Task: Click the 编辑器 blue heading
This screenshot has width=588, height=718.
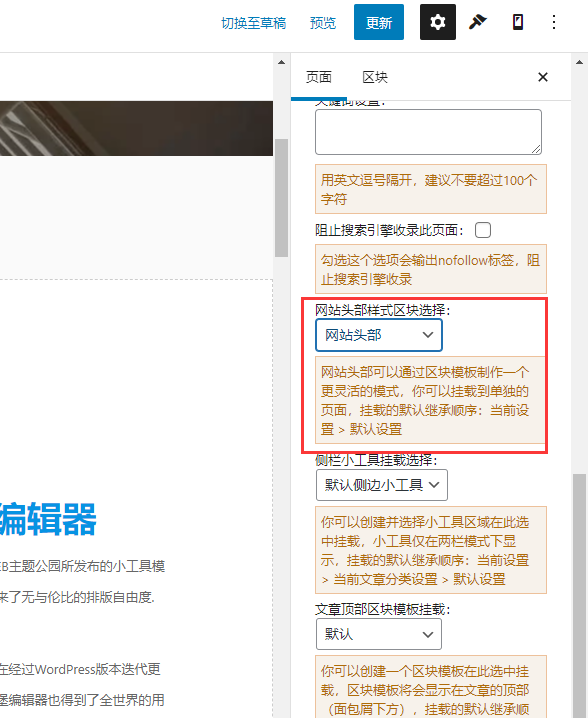Action: 48,519
